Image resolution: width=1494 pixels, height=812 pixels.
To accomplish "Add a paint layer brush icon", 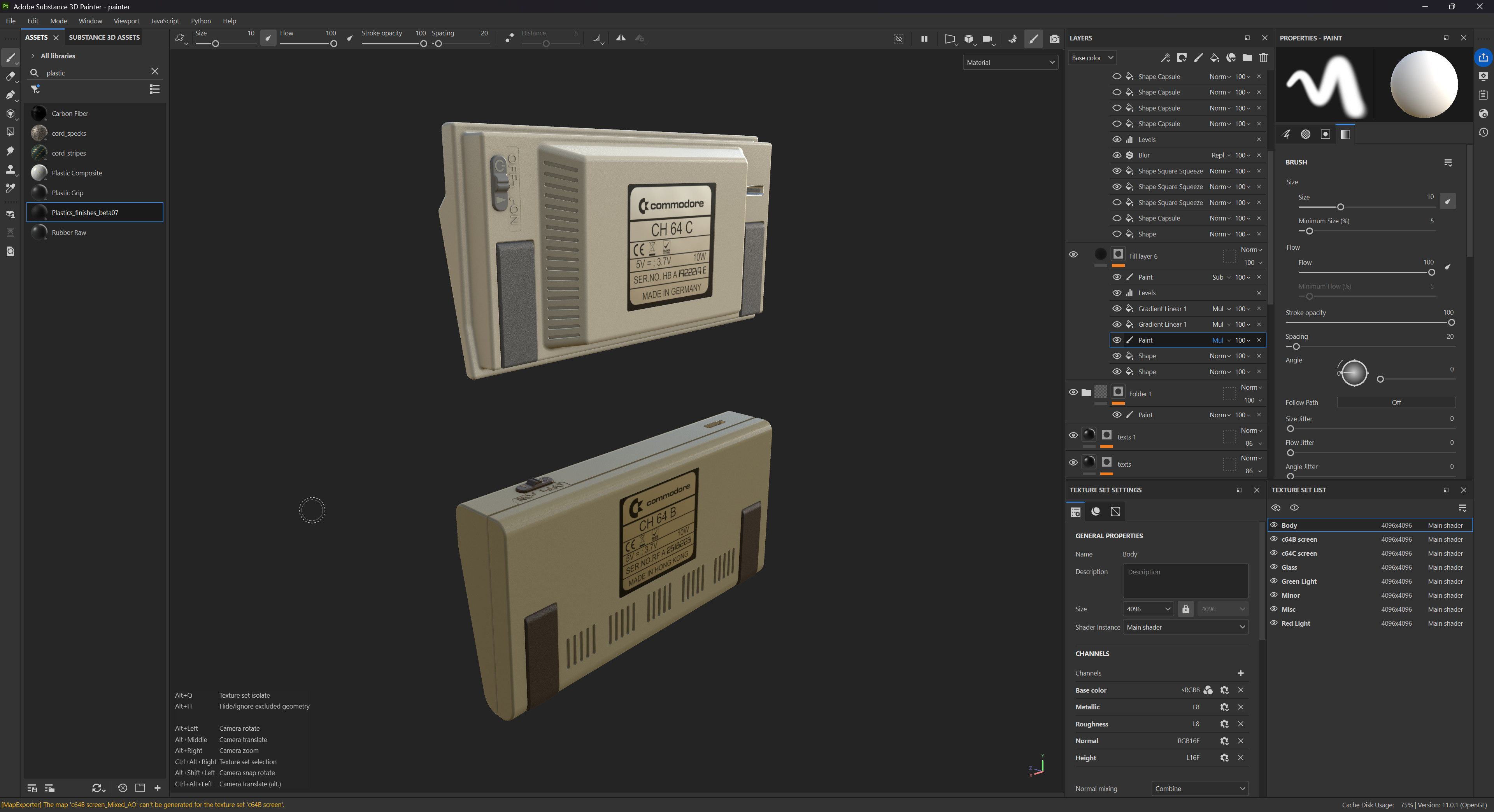I will (x=1198, y=58).
